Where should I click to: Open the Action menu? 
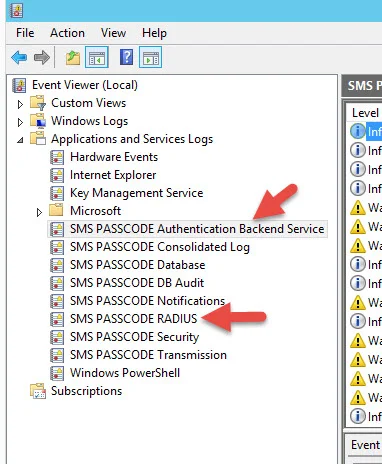pyautogui.click(x=67, y=33)
